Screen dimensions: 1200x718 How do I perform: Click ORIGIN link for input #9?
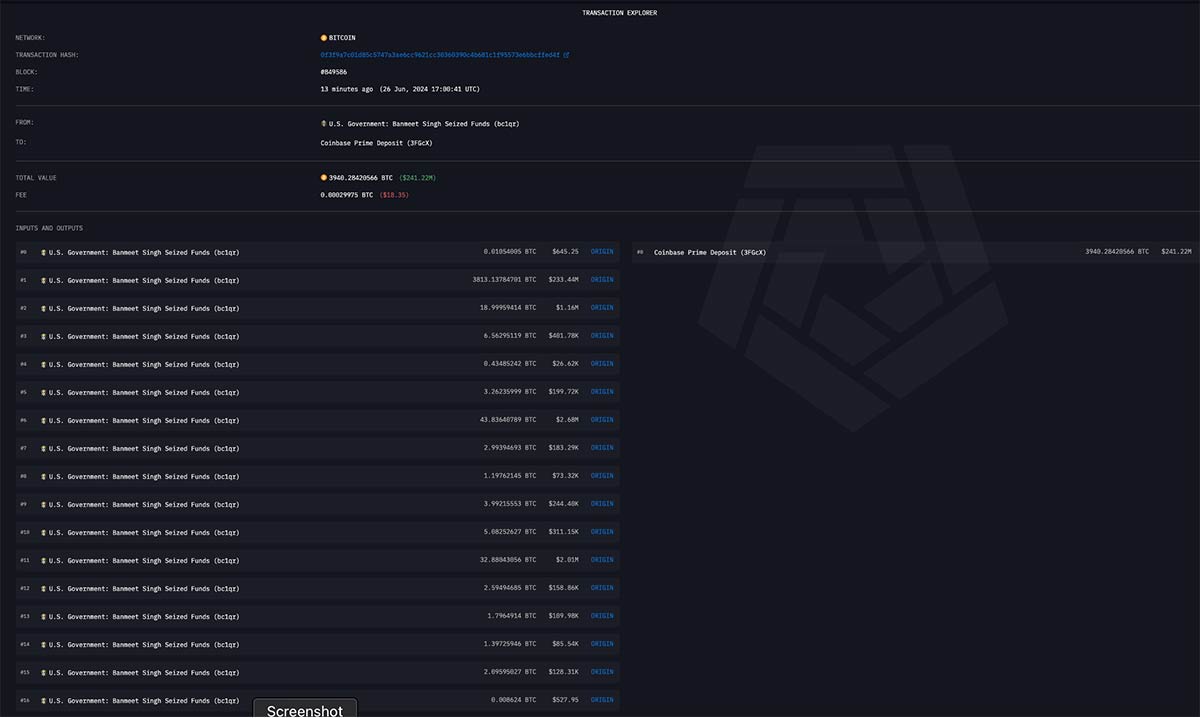pos(602,504)
